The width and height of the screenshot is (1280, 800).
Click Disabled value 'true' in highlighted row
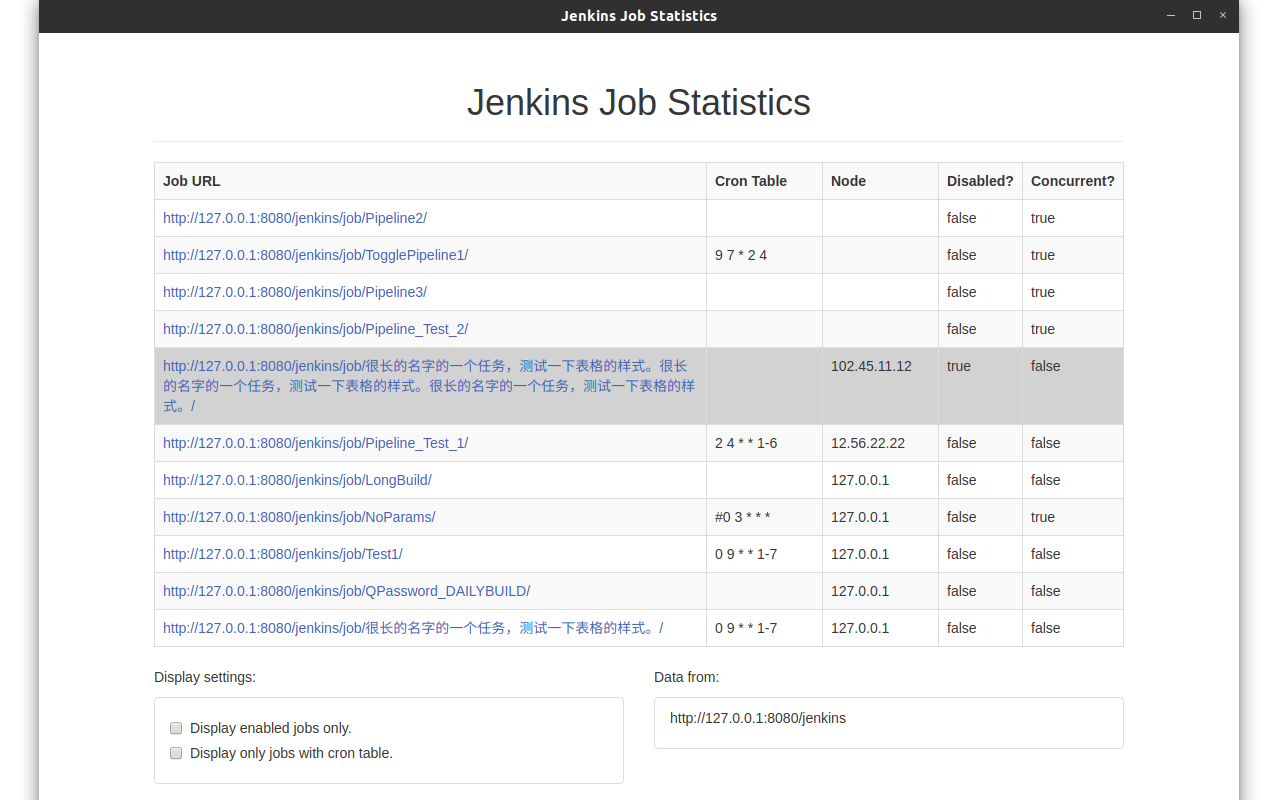959,366
